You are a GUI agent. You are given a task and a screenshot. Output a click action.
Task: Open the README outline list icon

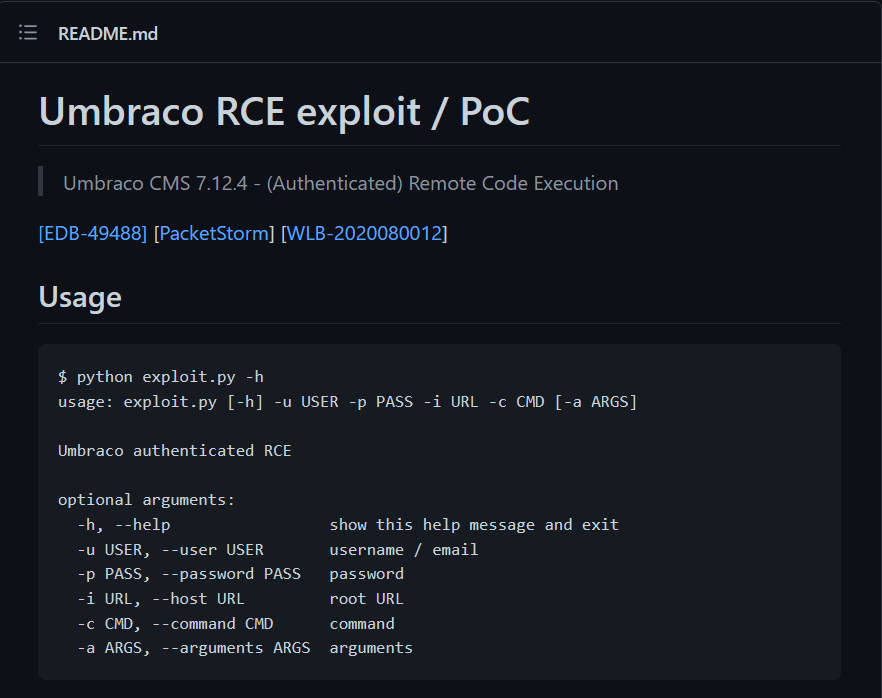(x=28, y=33)
